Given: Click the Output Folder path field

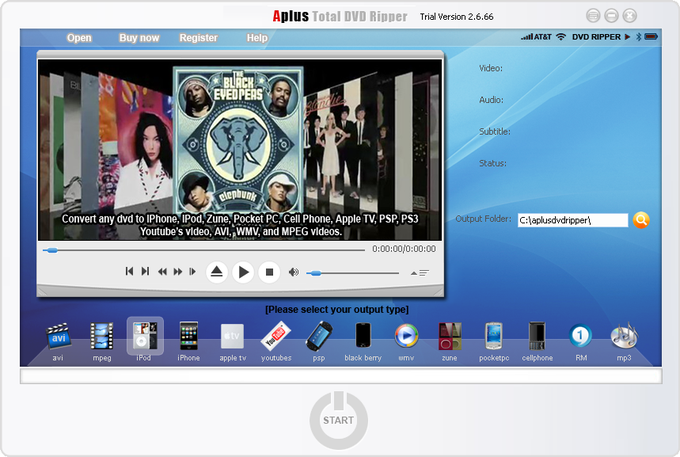Looking at the screenshot, I should pos(572,220).
